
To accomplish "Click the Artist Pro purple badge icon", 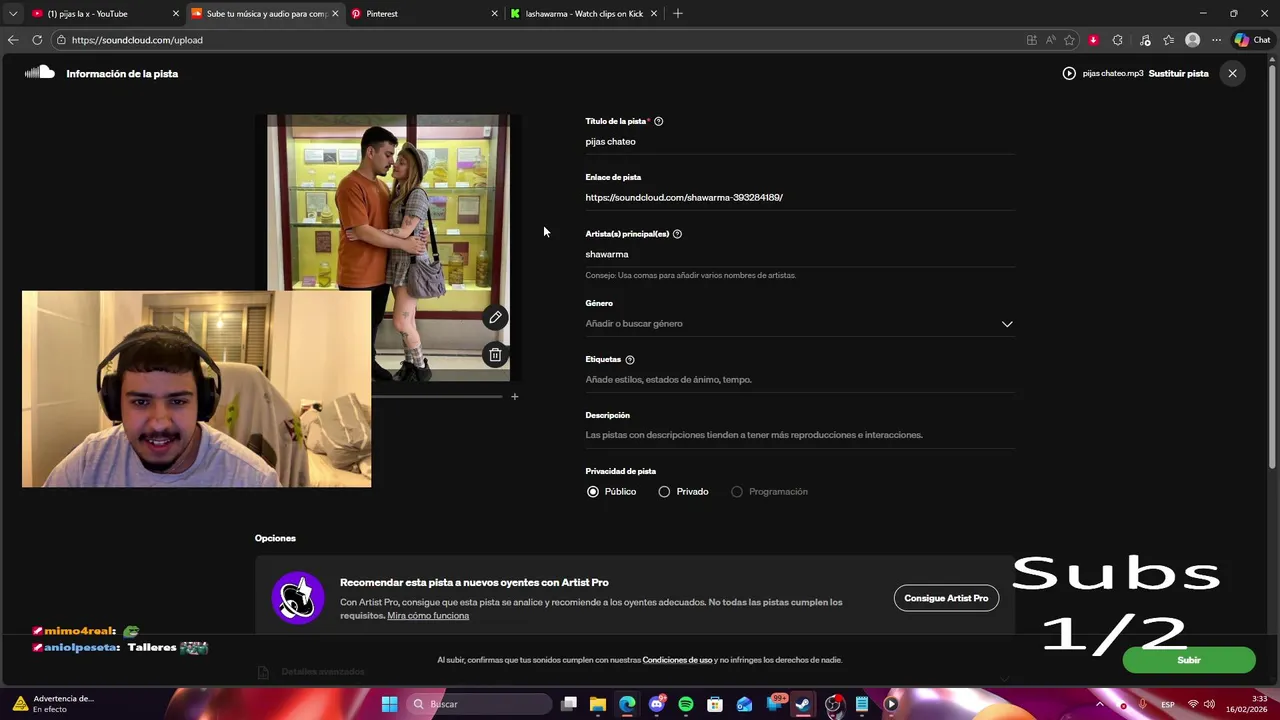I will point(298,598).
